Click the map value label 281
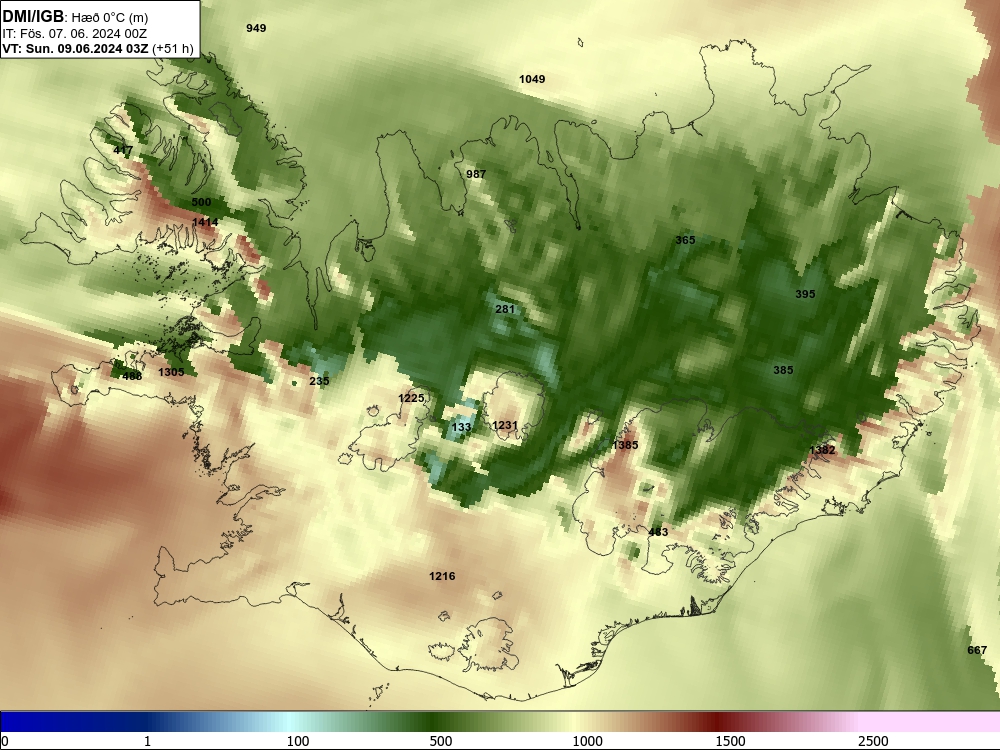Image resolution: width=1000 pixels, height=750 pixels. (504, 309)
